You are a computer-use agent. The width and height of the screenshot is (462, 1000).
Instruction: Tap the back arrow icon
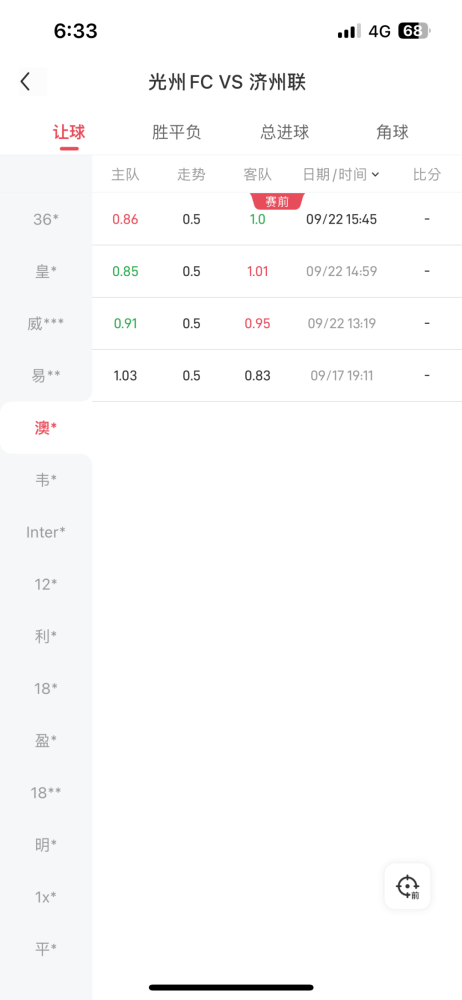click(x=26, y=82)
